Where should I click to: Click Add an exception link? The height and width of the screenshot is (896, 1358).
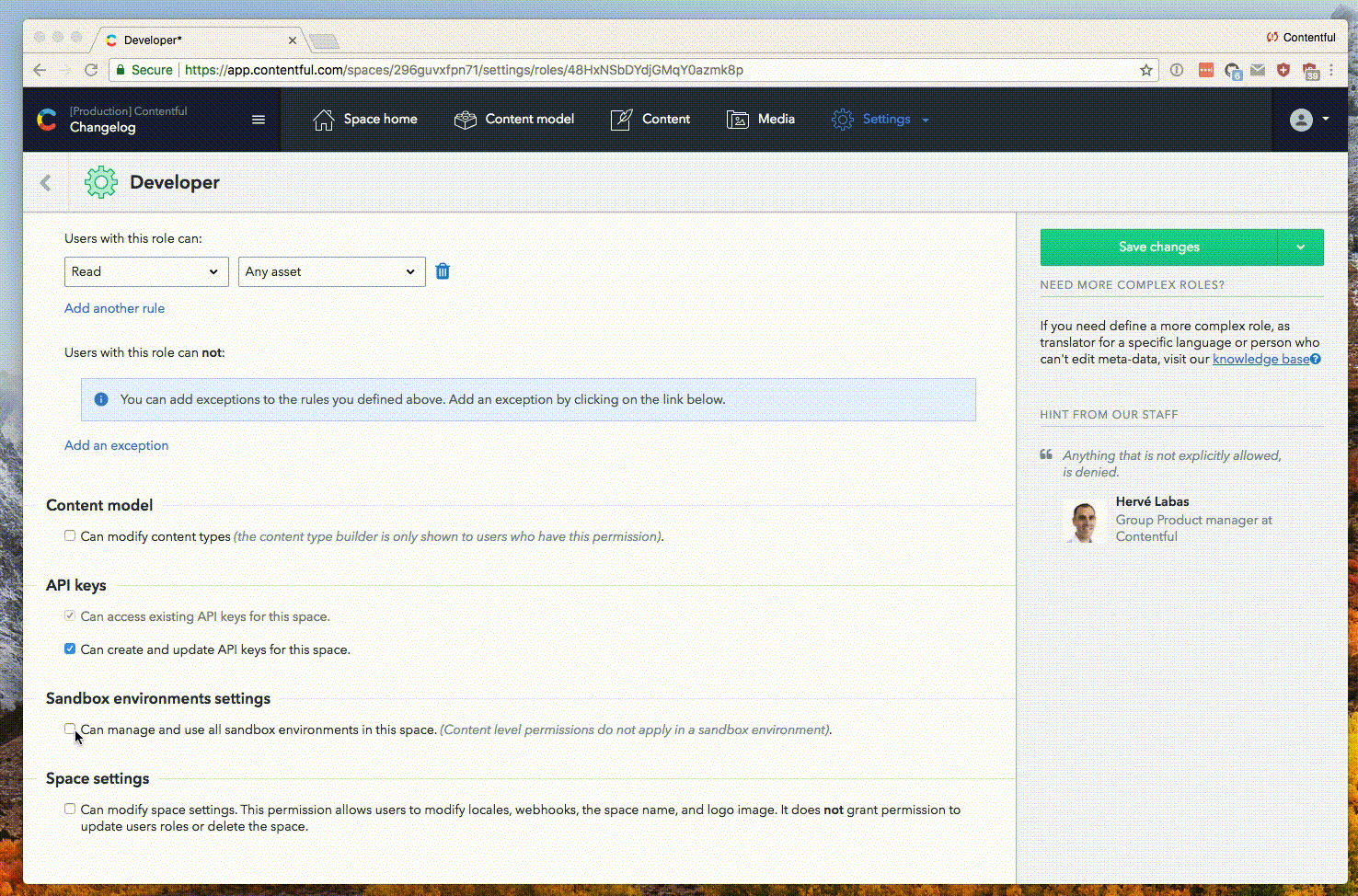[x=116, y=445]
